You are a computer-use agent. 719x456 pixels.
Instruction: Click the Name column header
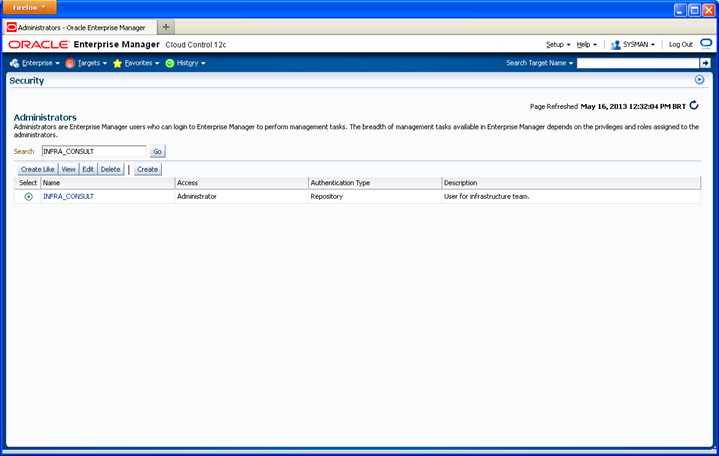(108, 183)
